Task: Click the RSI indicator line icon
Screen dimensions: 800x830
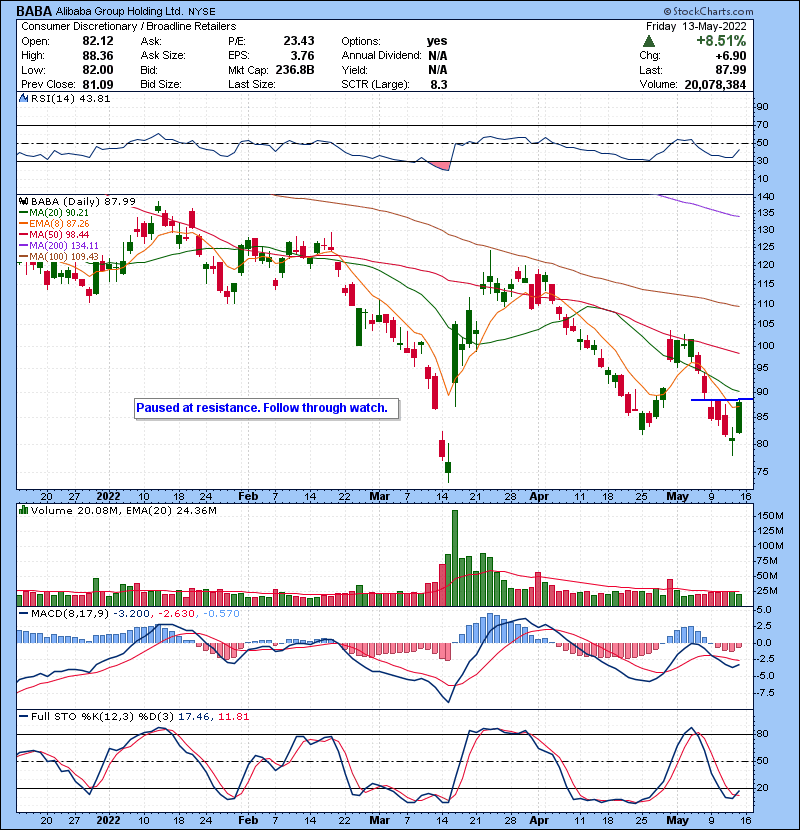Action: [x=23, y=98]
